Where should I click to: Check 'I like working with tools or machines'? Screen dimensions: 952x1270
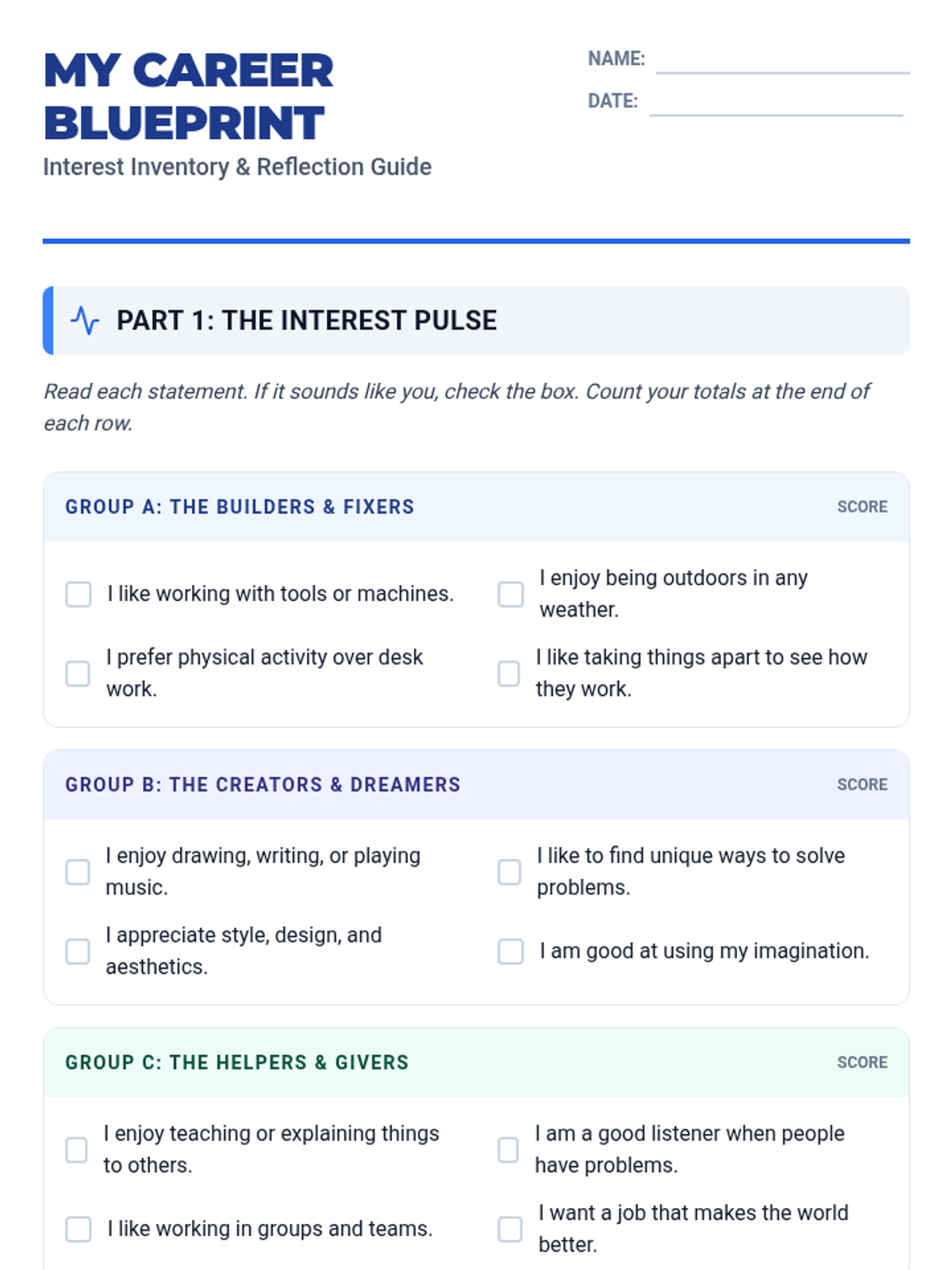[79, 594]
